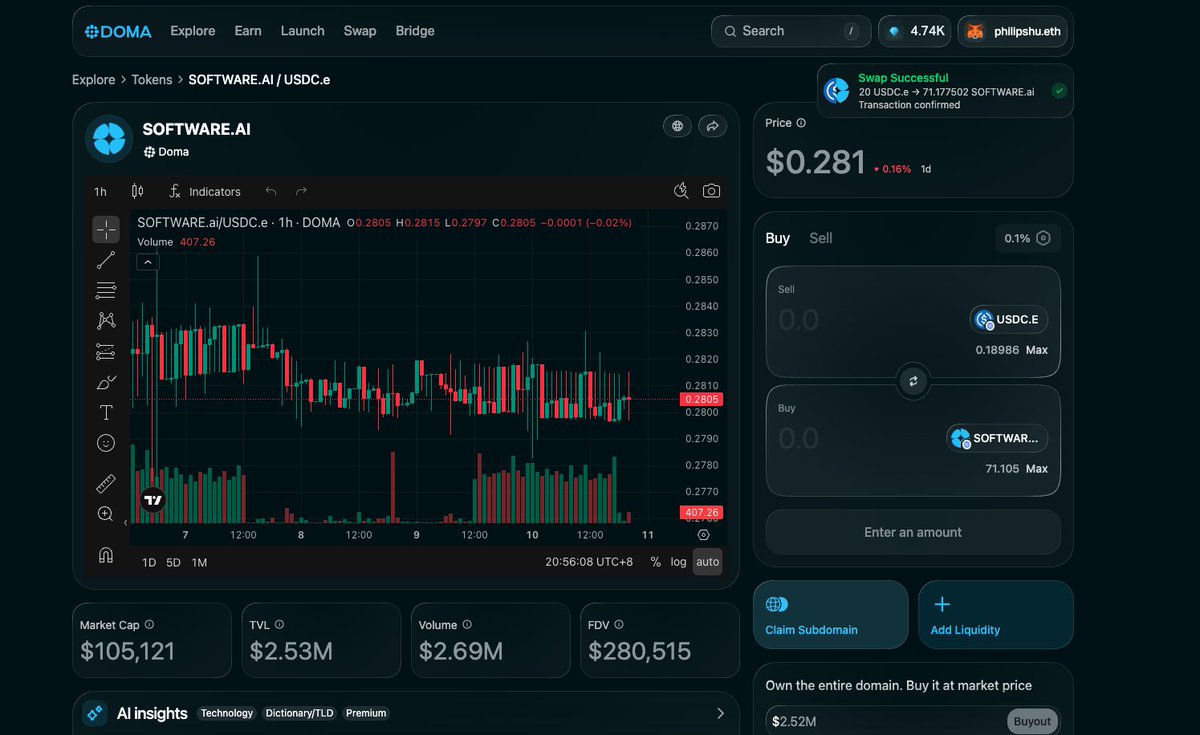Open the 1h timeframe interval selector

tap(100, 191)
